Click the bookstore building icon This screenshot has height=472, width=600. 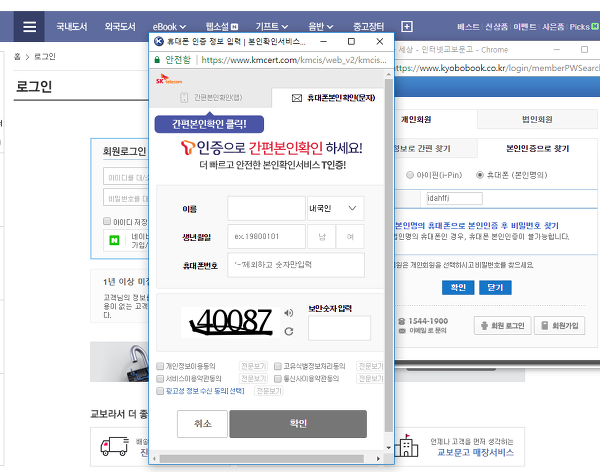[406, 446]
